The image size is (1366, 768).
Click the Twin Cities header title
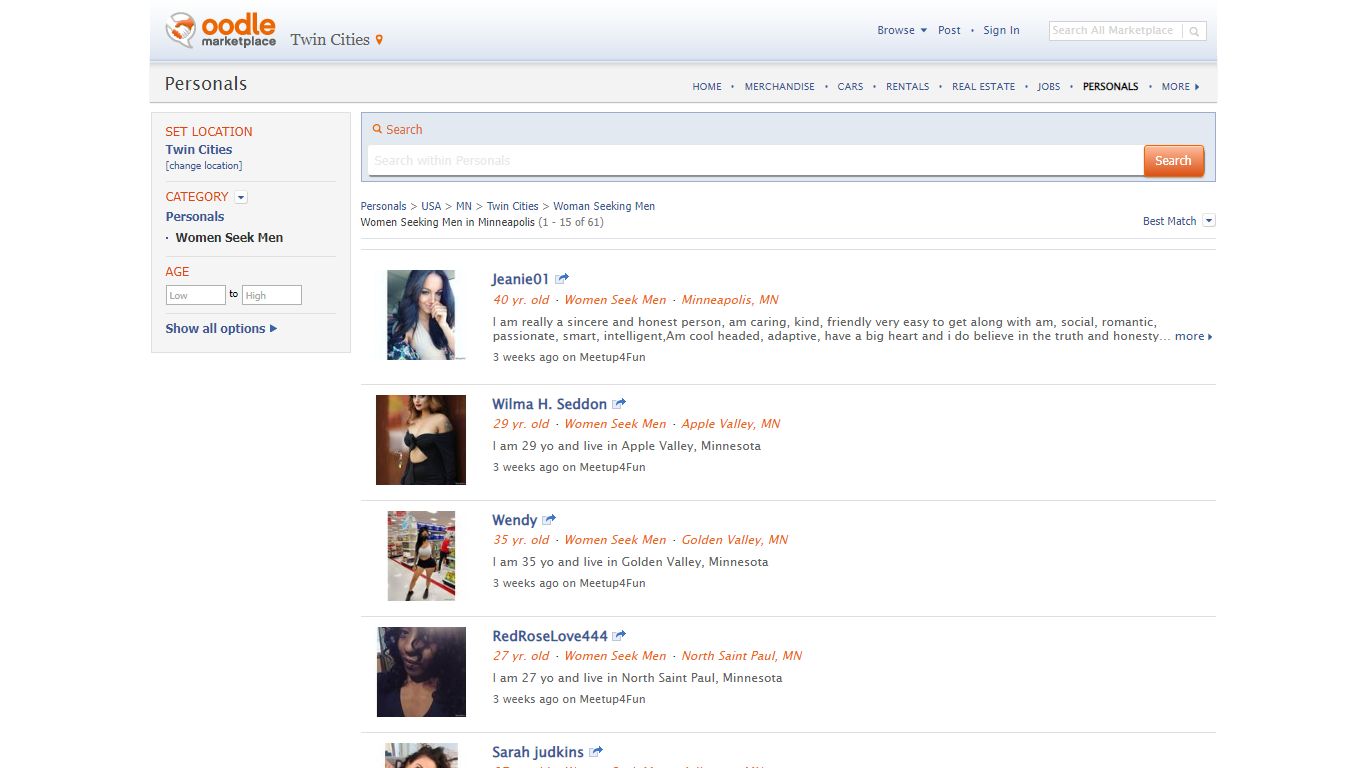[330, 40]
